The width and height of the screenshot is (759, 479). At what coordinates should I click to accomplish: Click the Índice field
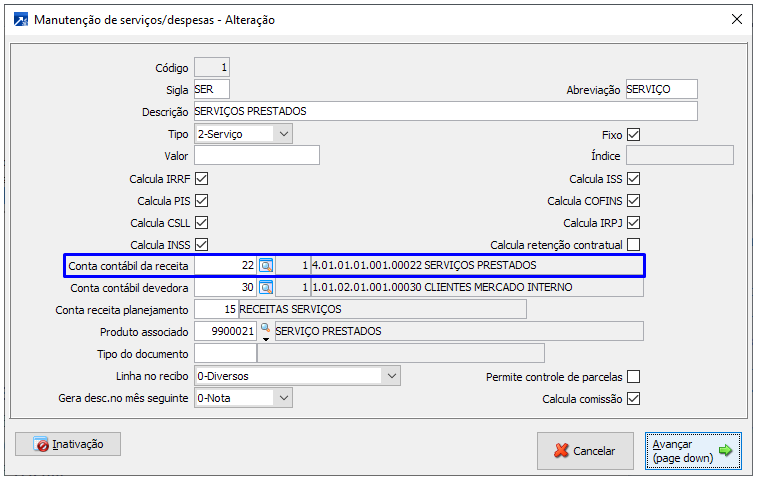pos(680,156)
